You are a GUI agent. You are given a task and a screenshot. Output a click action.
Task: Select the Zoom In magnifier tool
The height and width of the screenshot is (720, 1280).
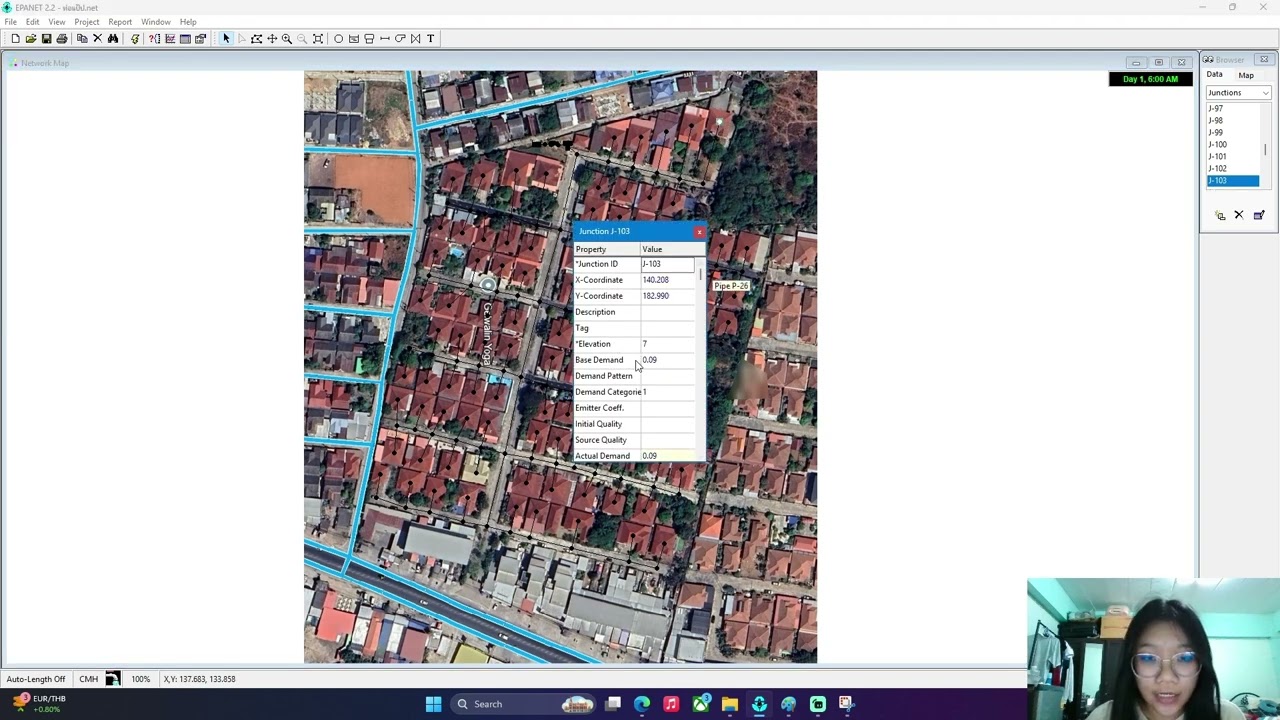pyautogui.click(x=287, y=39)
